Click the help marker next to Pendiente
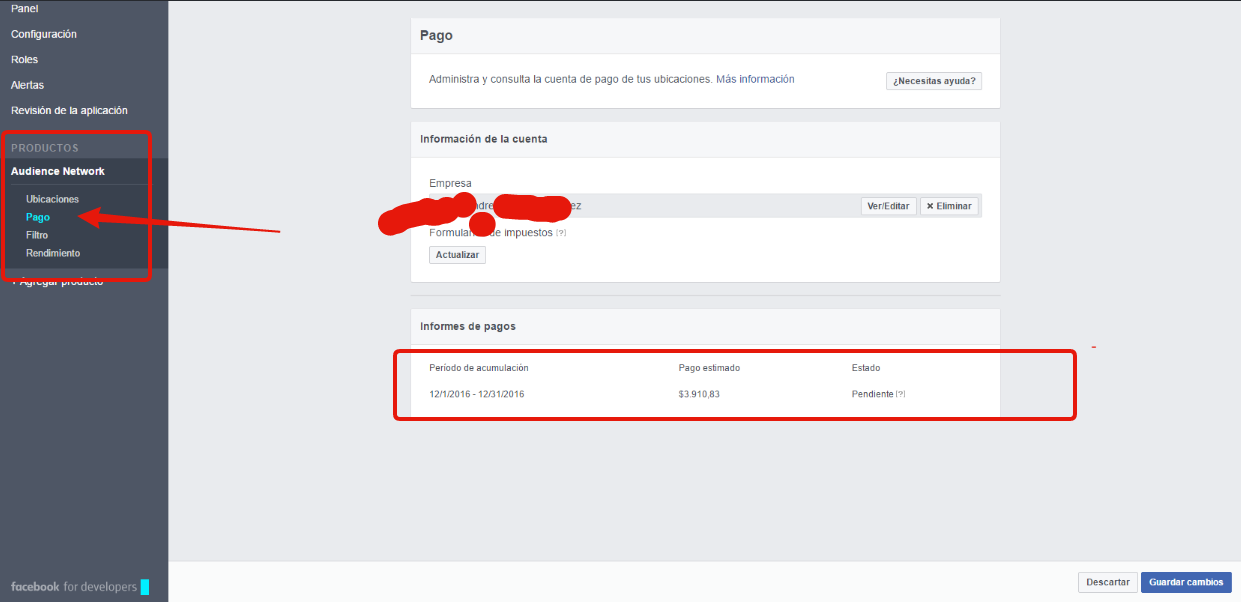 point(901,394)
